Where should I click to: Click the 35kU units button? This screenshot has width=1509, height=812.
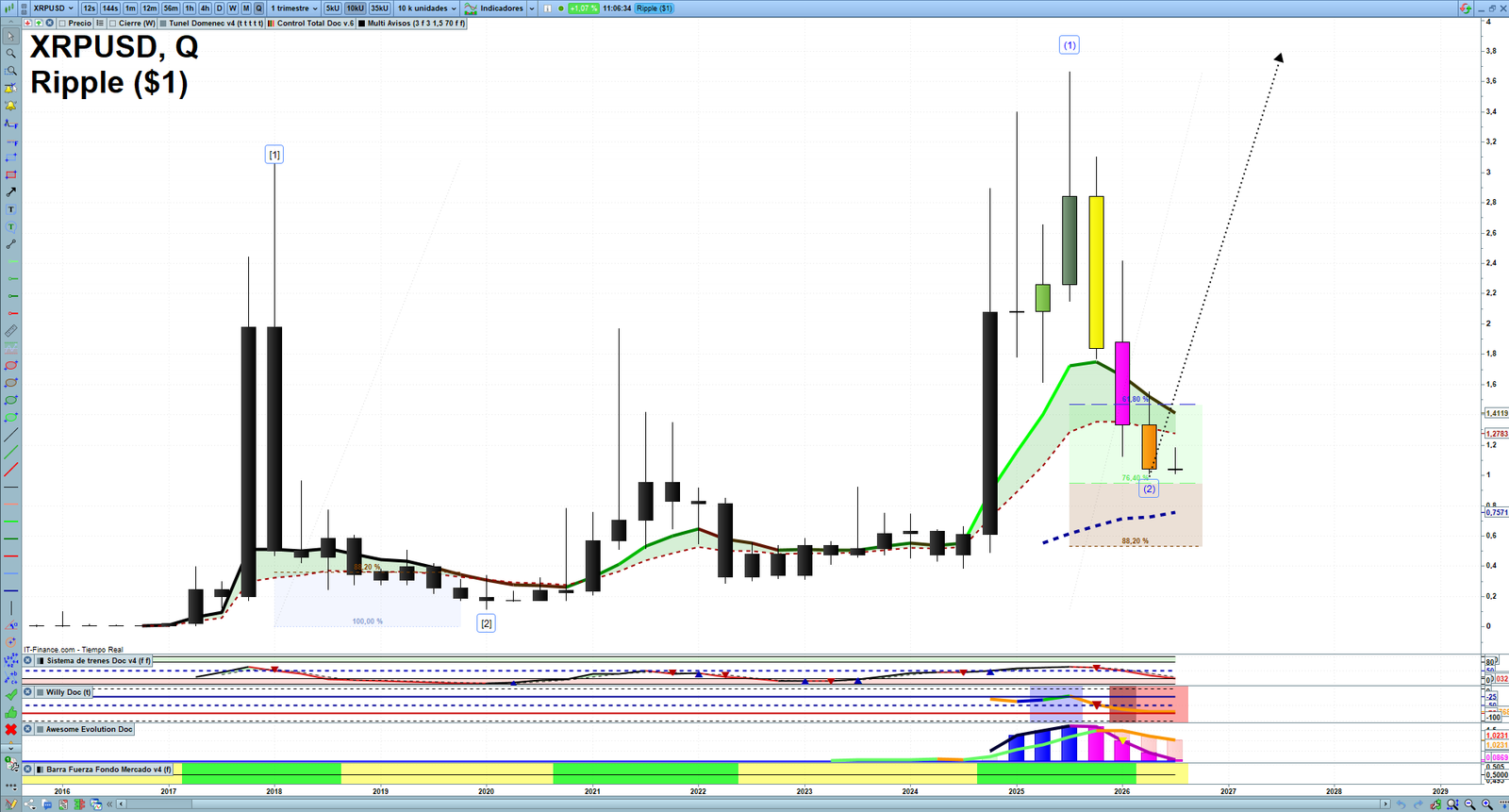(x=379, y=8)
